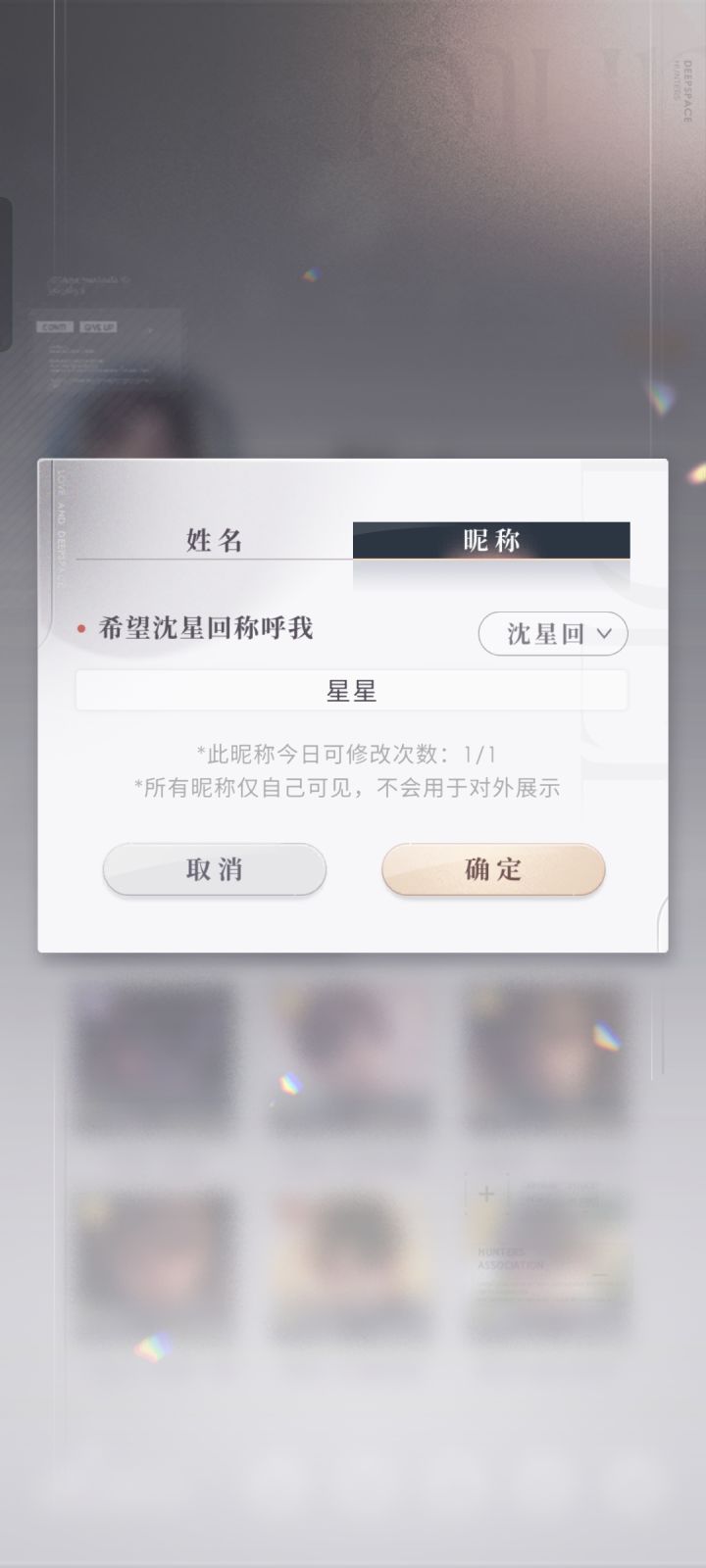
Task: Click the red bullet before 希望沈星回称呼我
Action: pos(81,629)
